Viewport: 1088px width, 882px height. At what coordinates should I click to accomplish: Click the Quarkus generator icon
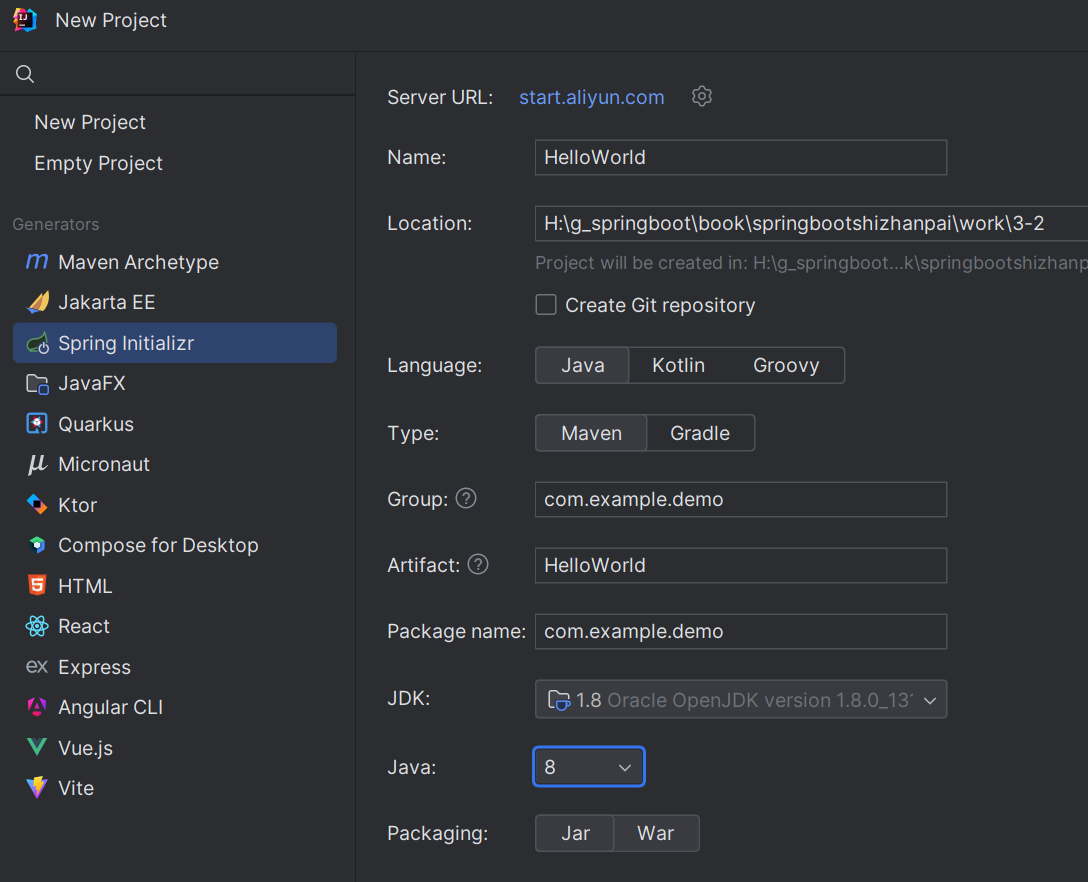coord(37,423)
